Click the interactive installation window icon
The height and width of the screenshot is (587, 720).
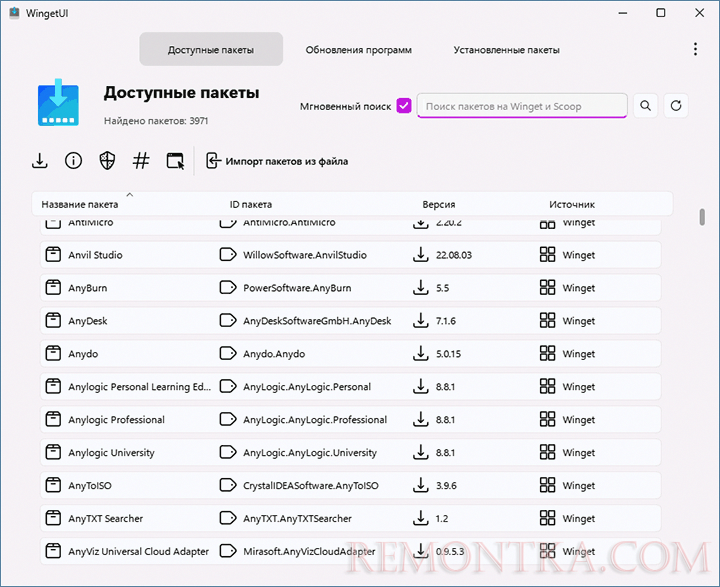point(175,161)
